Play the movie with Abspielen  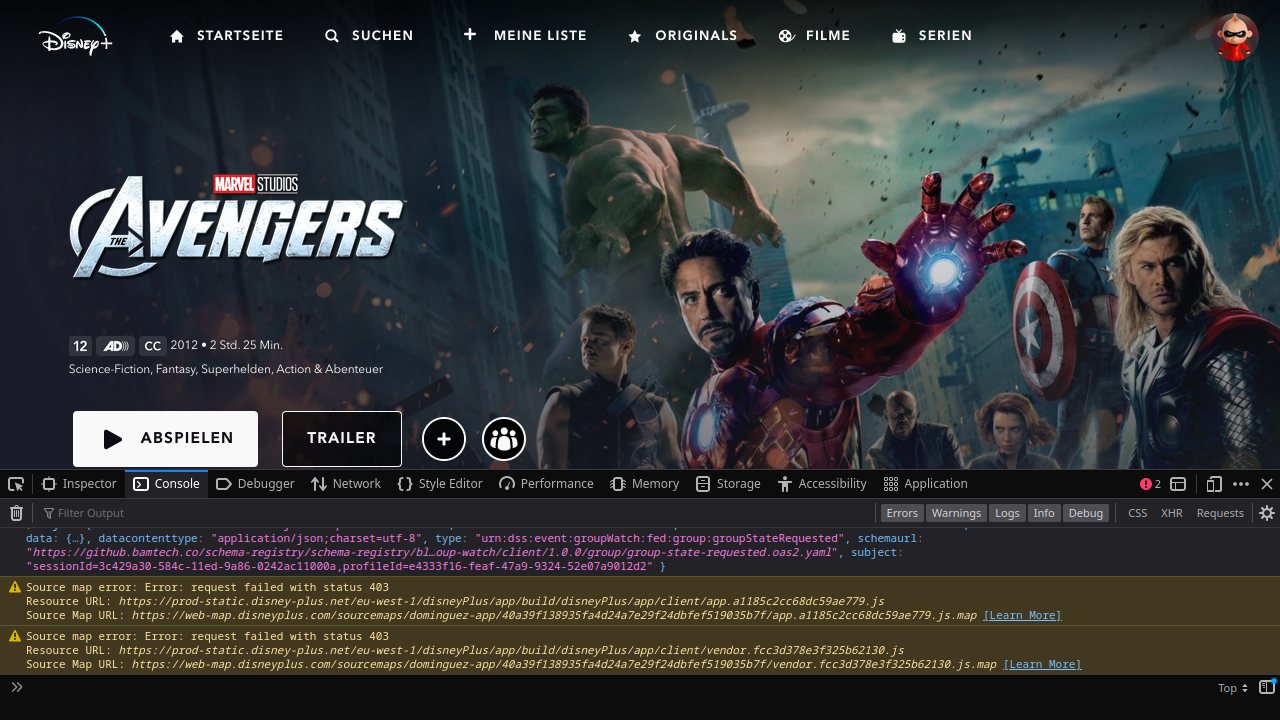click(x=165, y=439)
